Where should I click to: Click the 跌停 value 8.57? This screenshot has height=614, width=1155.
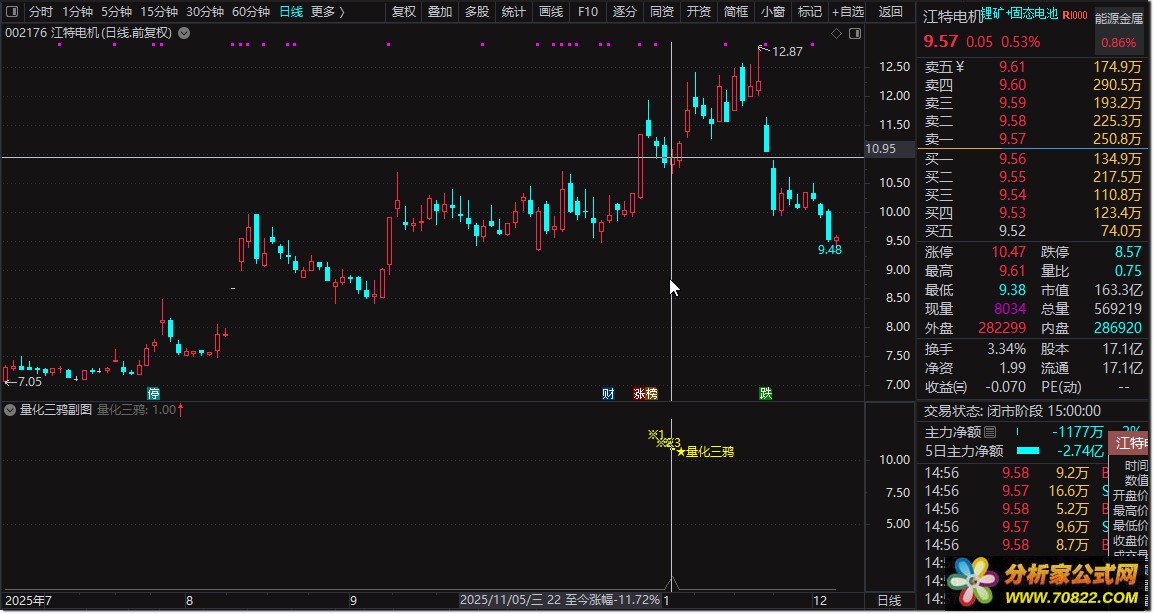pos(1128,252)
